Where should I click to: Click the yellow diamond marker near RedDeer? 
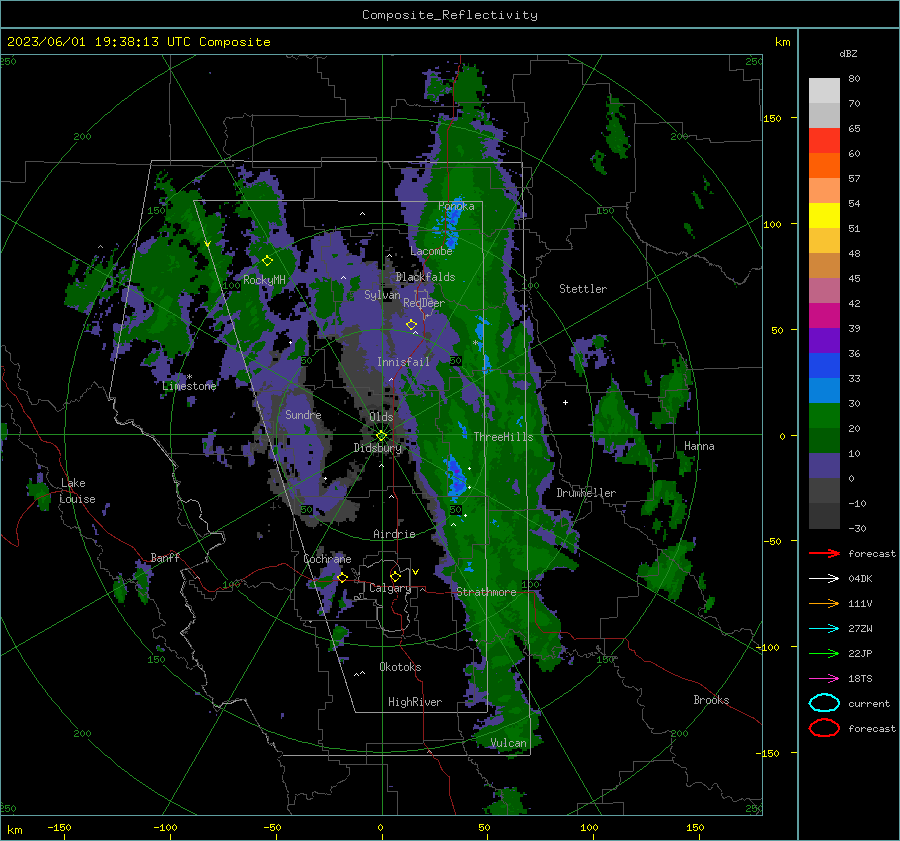pyautogui.click(x=411, y=324)
